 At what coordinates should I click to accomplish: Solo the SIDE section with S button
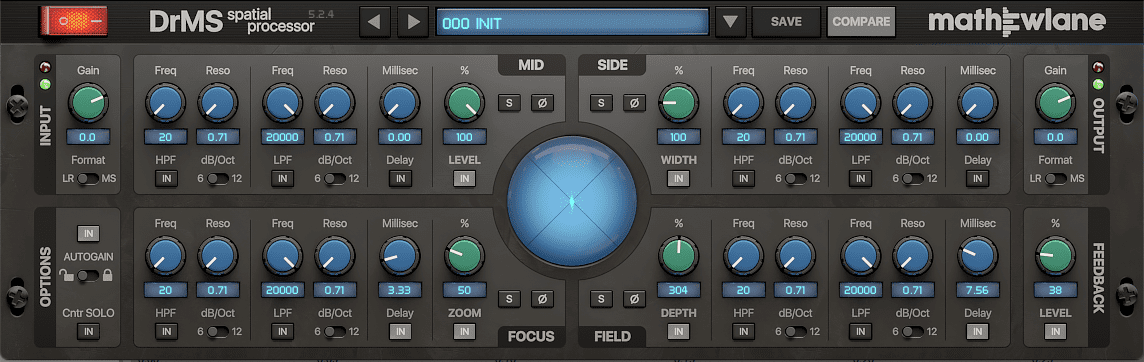(601, 103)
